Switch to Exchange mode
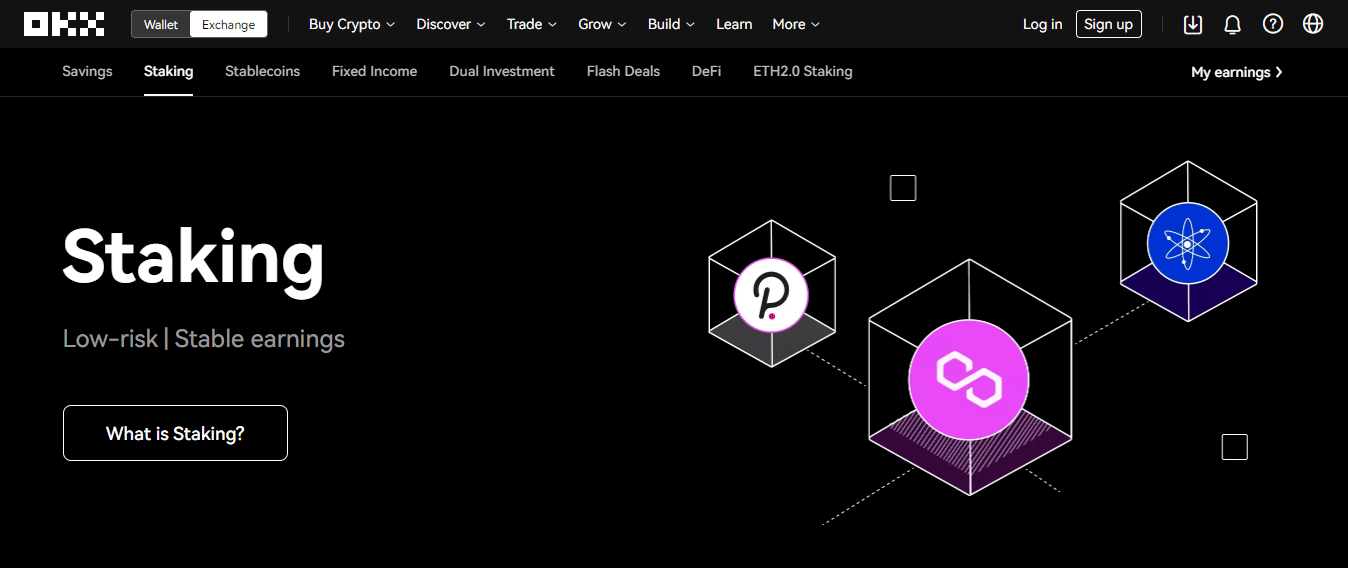The image size is (1348, 568). (229, 25)
